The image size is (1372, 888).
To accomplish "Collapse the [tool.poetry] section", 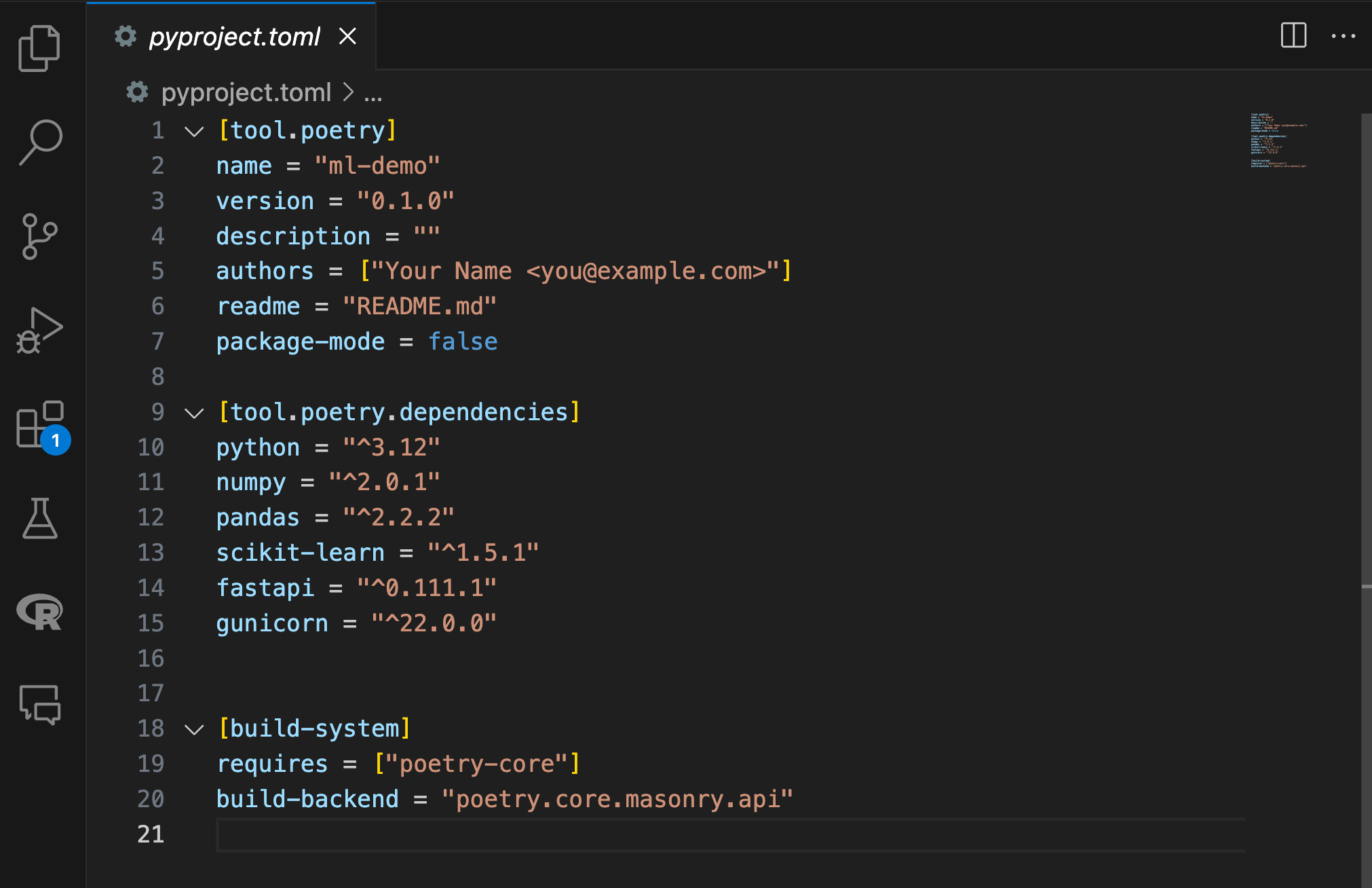I will 194,131.
